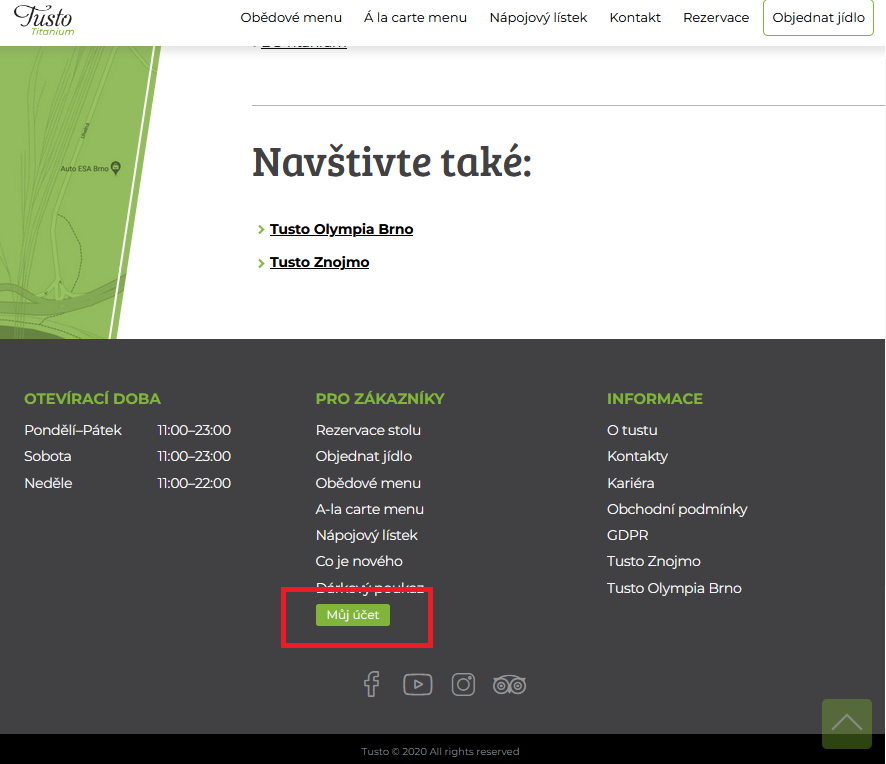This screenshot has height=764, width=886.
Task: Open the Instagram social icon
Action: tap(463, 685)
